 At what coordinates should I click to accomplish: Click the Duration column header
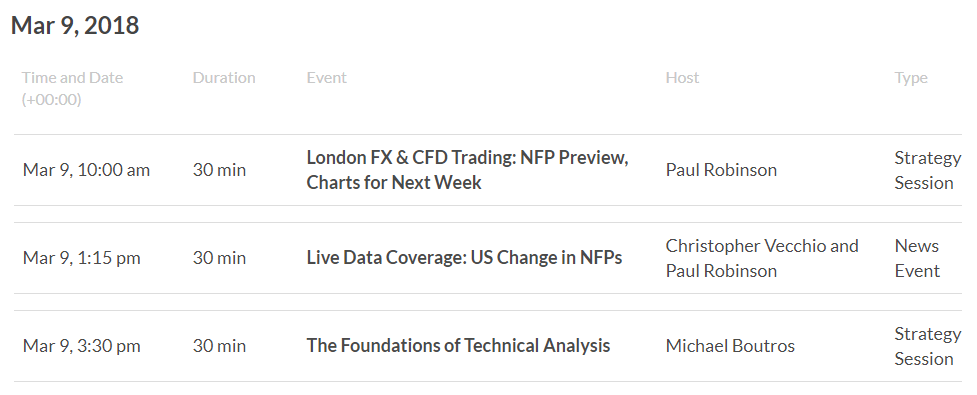click(224, 78)
